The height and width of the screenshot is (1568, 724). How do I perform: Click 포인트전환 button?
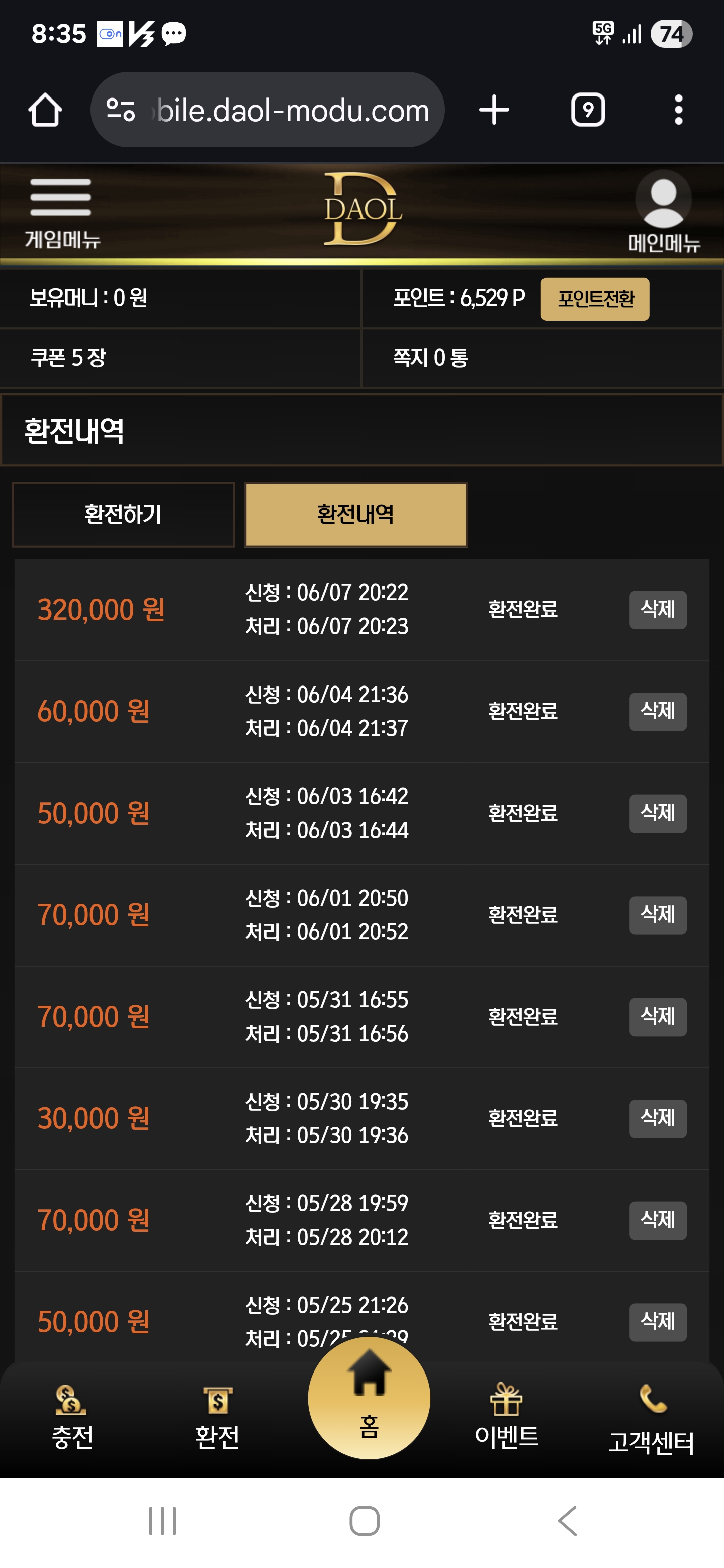(x=595, y=299)
